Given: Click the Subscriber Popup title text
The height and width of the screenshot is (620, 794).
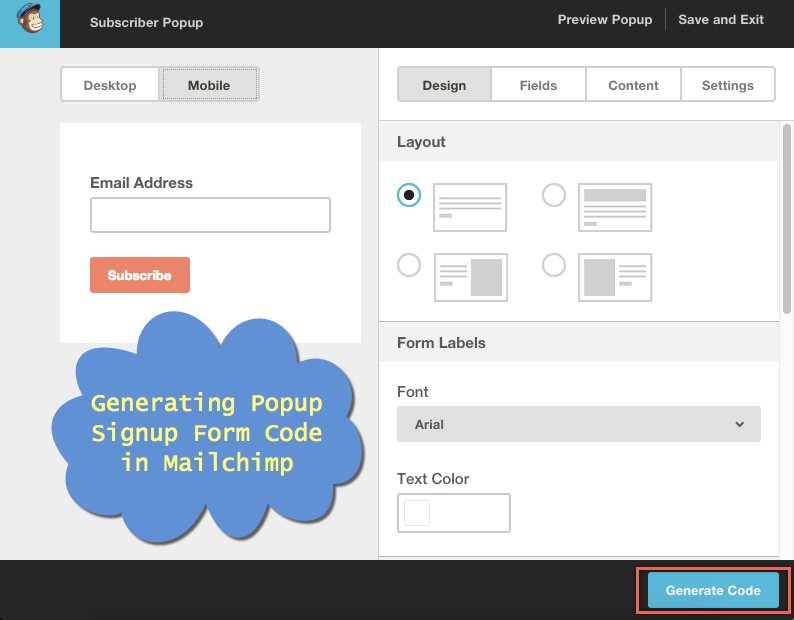Looking at the screenshot, I should 146,23.
